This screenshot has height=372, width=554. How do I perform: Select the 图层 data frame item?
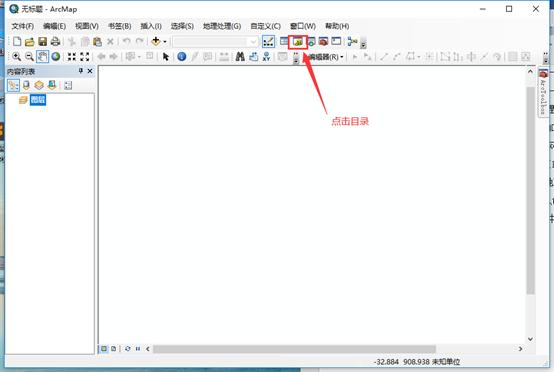point(38,100)
